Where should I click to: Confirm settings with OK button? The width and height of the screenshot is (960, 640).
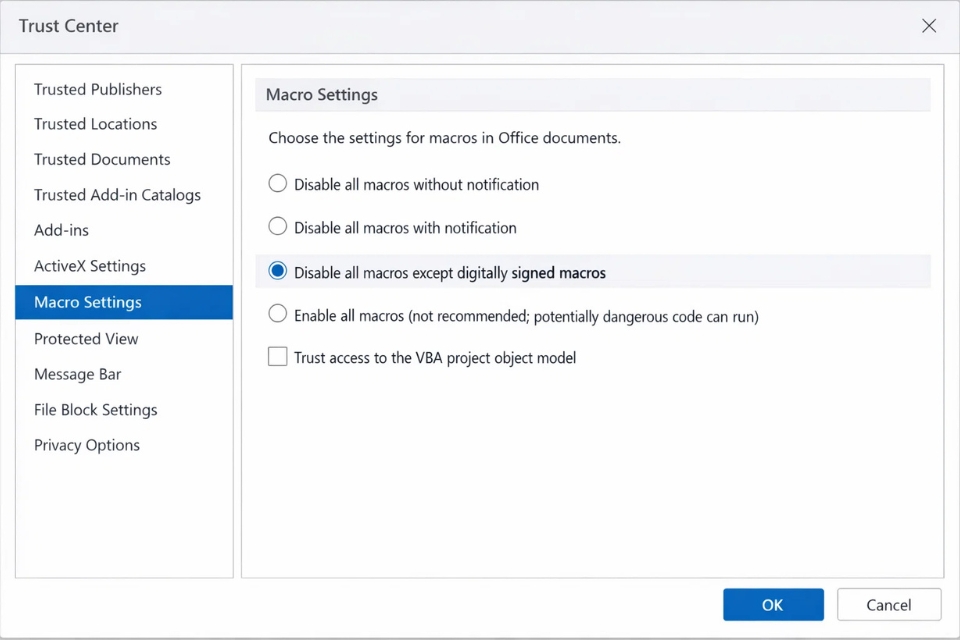point(773,604)
